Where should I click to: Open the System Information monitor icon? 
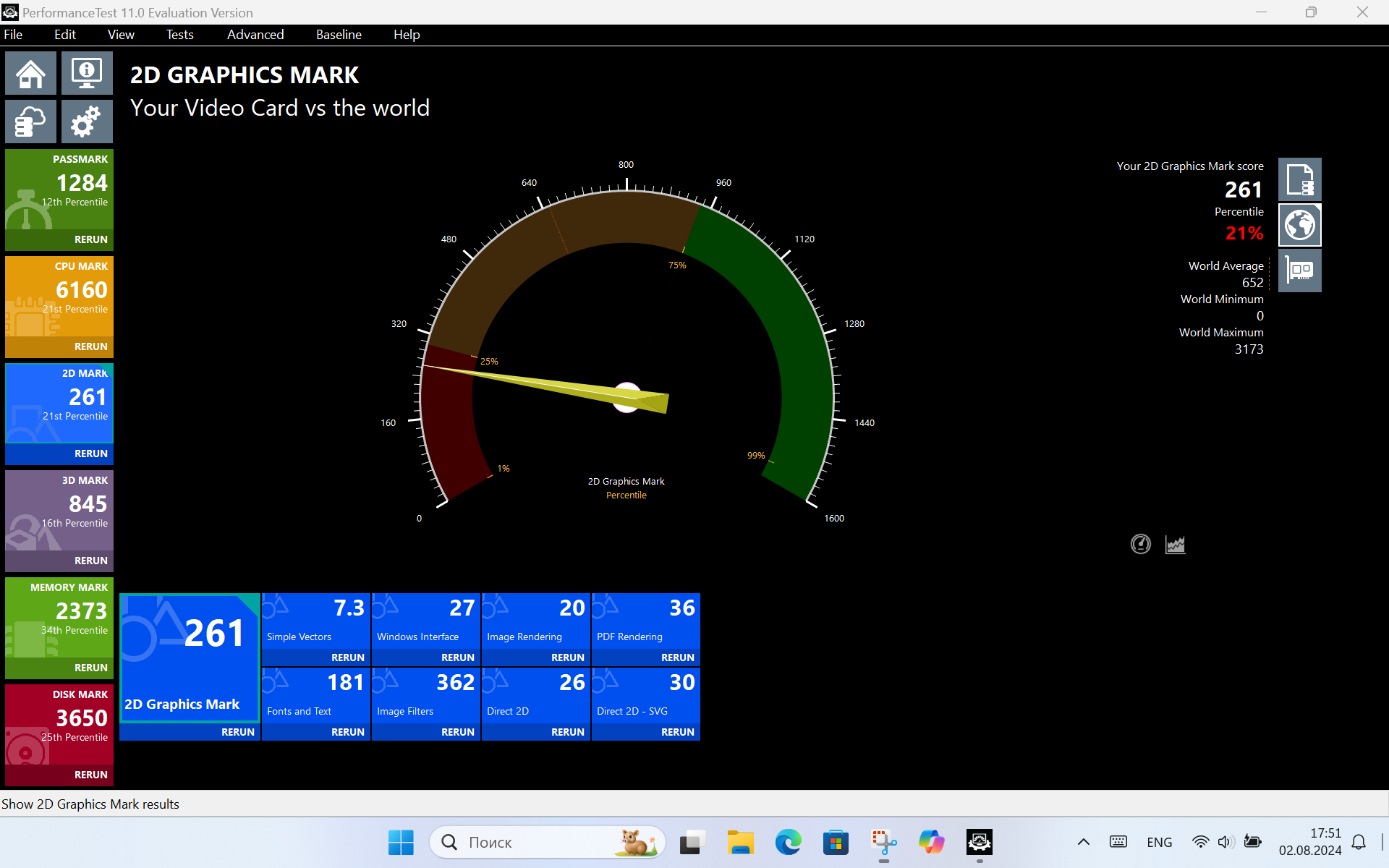pos(87,74)
